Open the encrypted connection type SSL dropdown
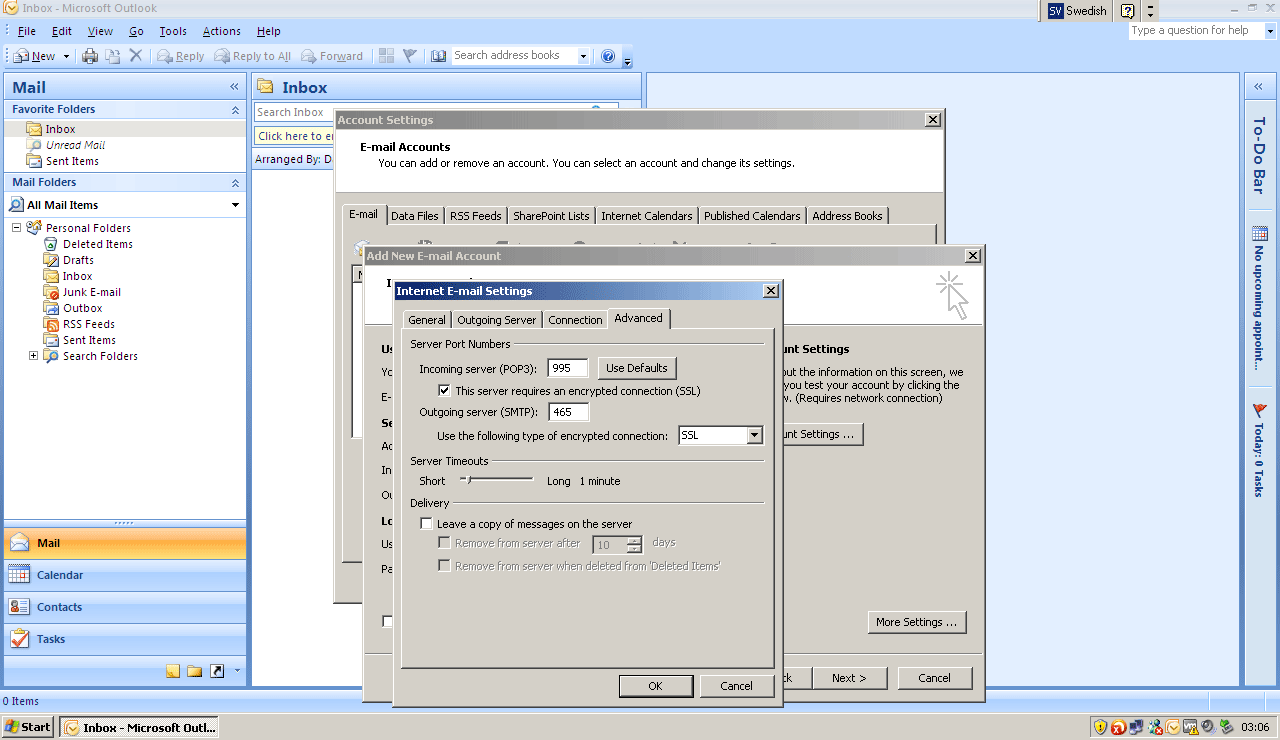The height and width of the screenshot is (740, 1280). 755,436
